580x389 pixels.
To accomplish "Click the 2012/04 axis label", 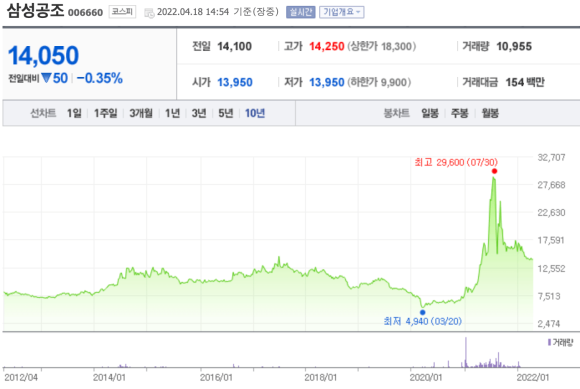I will [21, 378].
